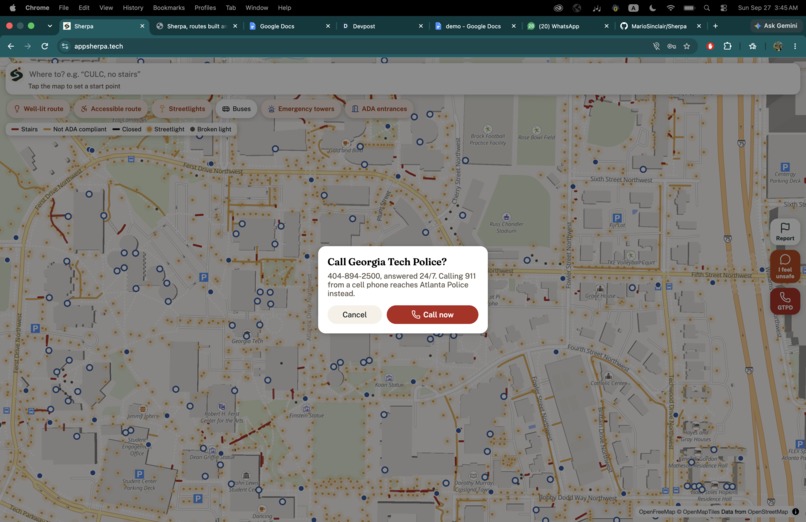Open the History menu
Screen dimensions: 806x522
(x=133, y=8)
